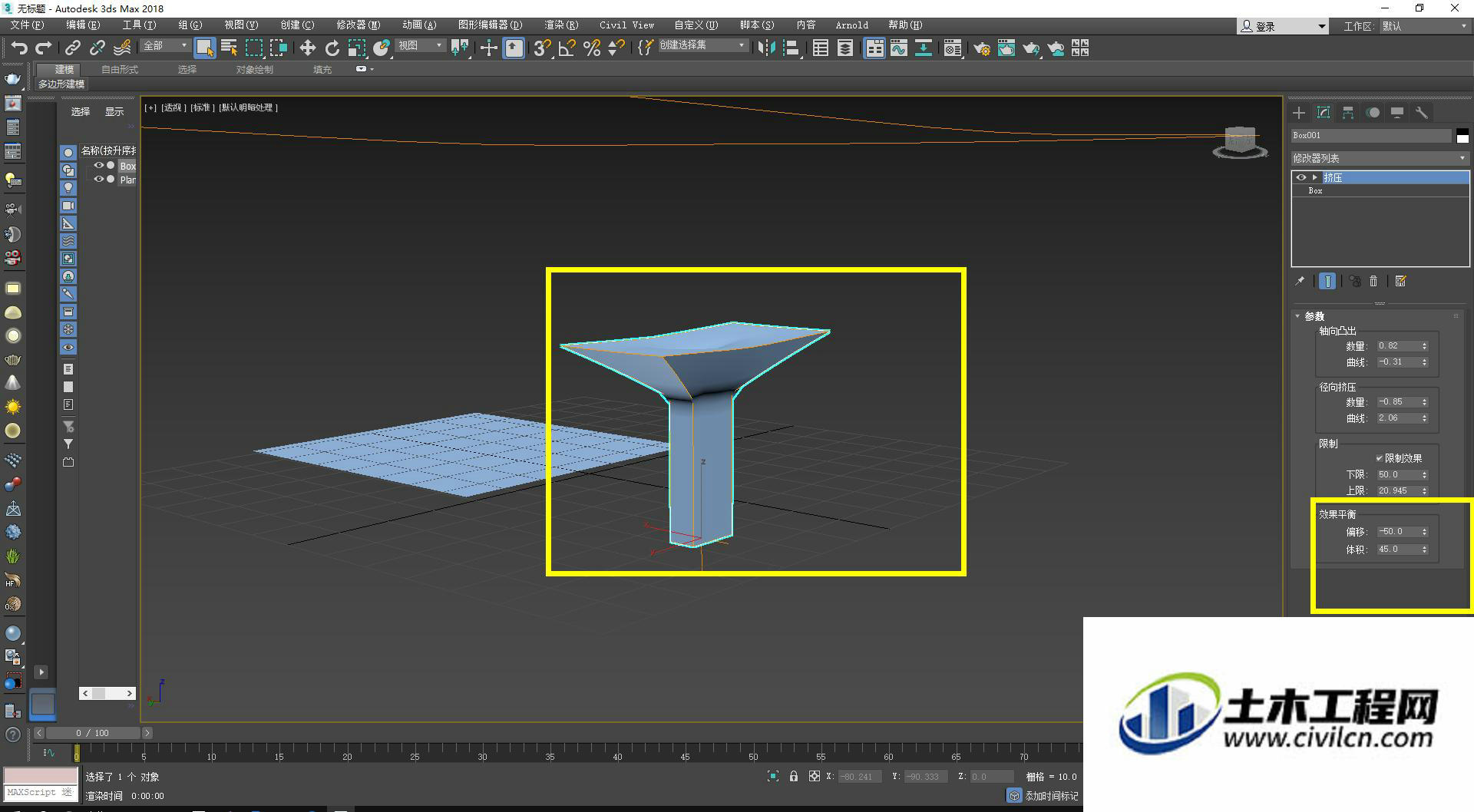Image resolution: width=1474 pixels, height=812 pixels.
Task: Click the 显示 tab in Scene Explorer
Action: pyautogui.click(x=114, y=111)
